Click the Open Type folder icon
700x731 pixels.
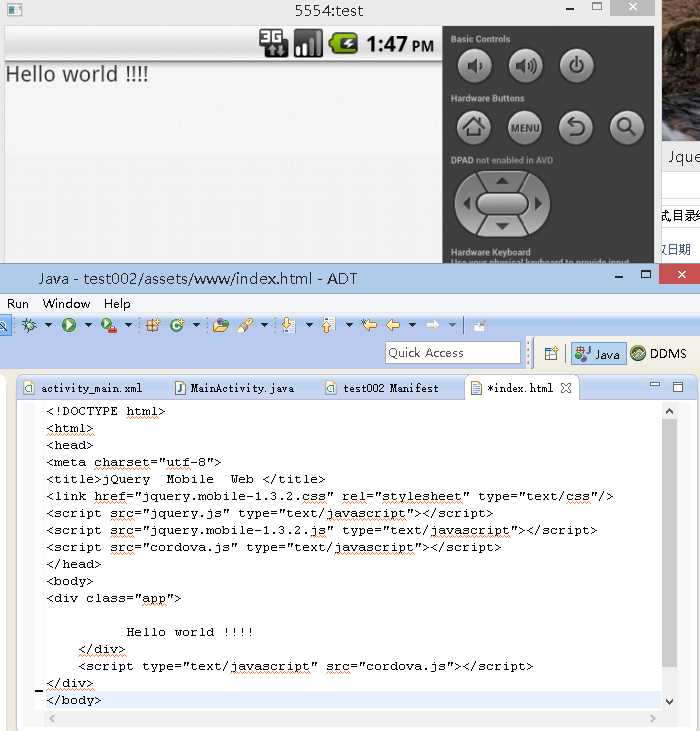coord(220,325)
